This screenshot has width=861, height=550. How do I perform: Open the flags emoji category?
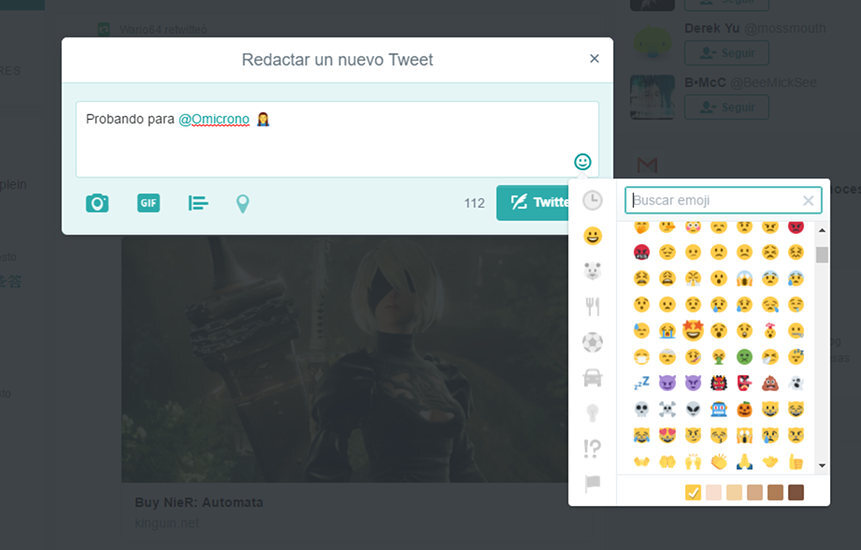(592, 484)
